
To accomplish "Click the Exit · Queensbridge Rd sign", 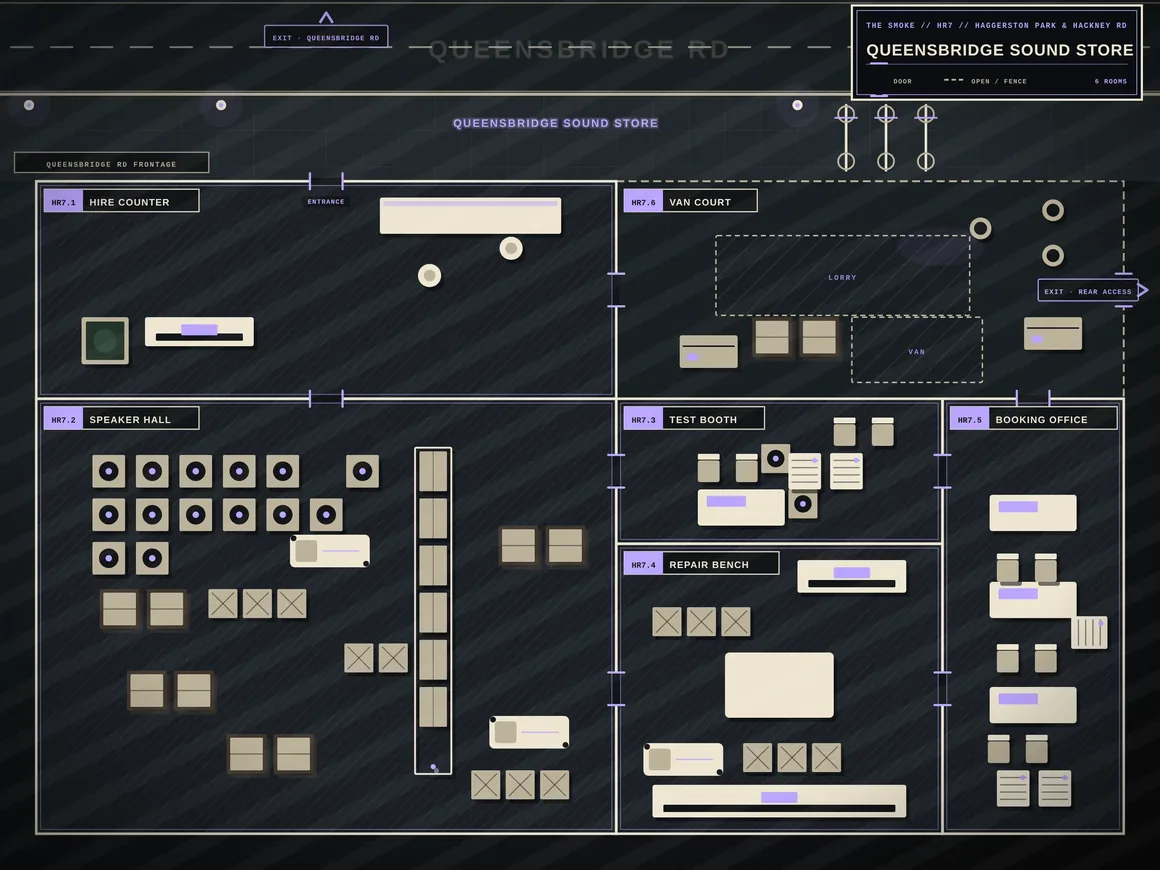I will click(x=326, y=37).
